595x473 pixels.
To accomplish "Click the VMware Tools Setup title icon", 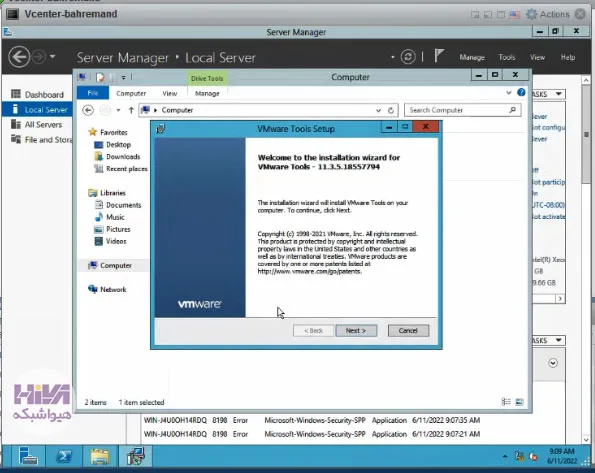I will click(x=161, y=129).
